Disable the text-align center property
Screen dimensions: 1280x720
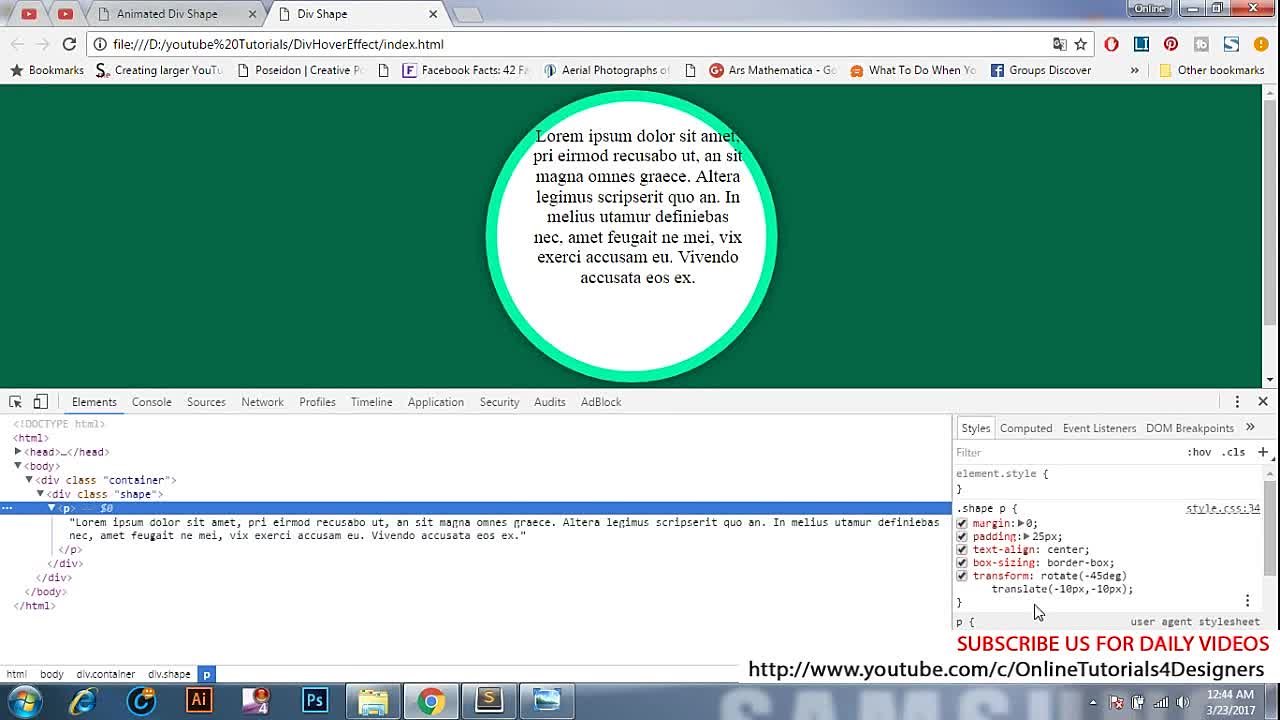[962, 549]
